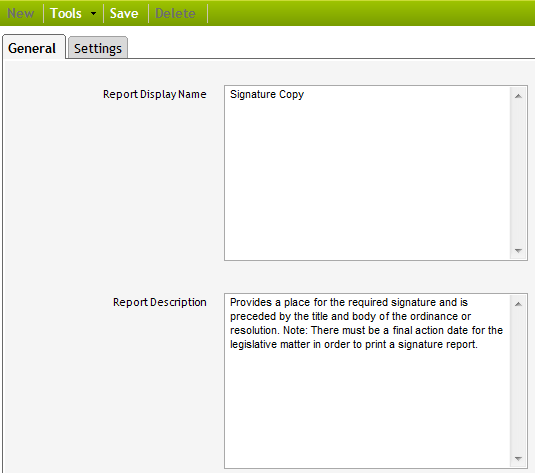Click the Display Name scroll up arrow

(518, 96)
